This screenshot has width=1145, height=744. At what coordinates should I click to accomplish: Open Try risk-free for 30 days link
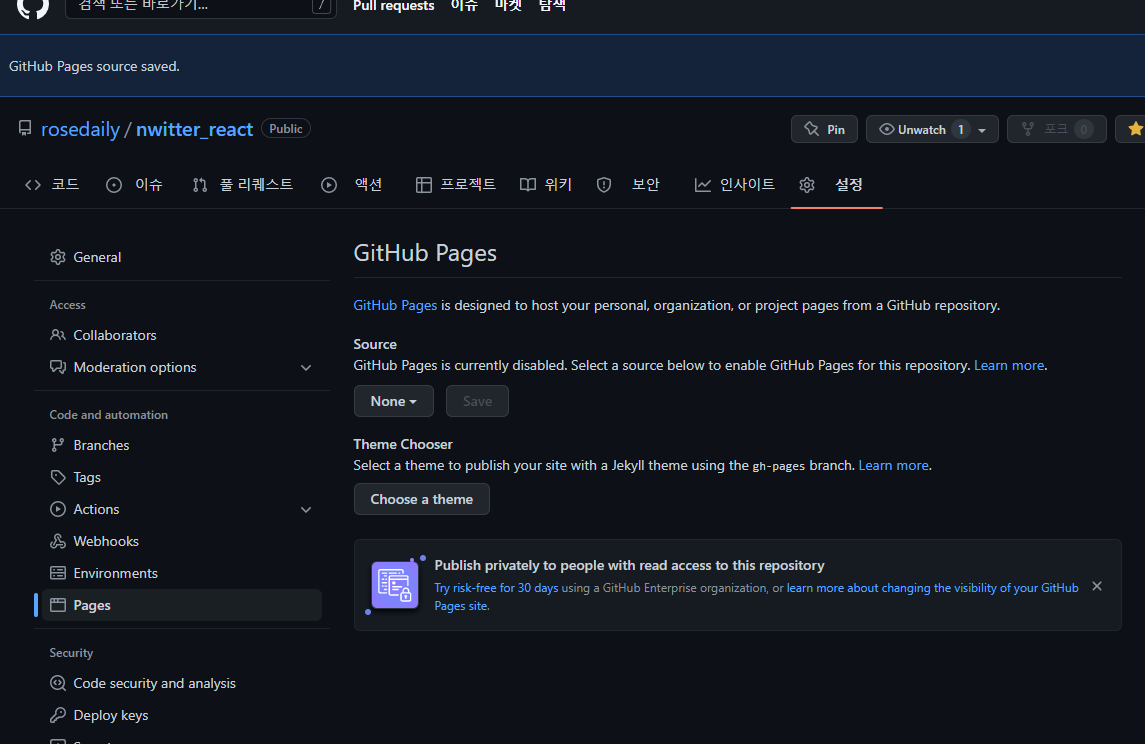pos(496,588)
